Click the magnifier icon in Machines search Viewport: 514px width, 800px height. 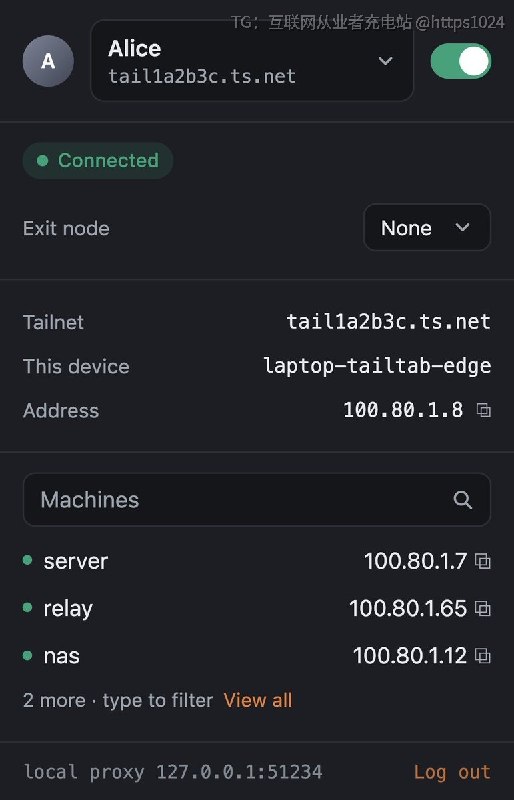tap(462, 499)
